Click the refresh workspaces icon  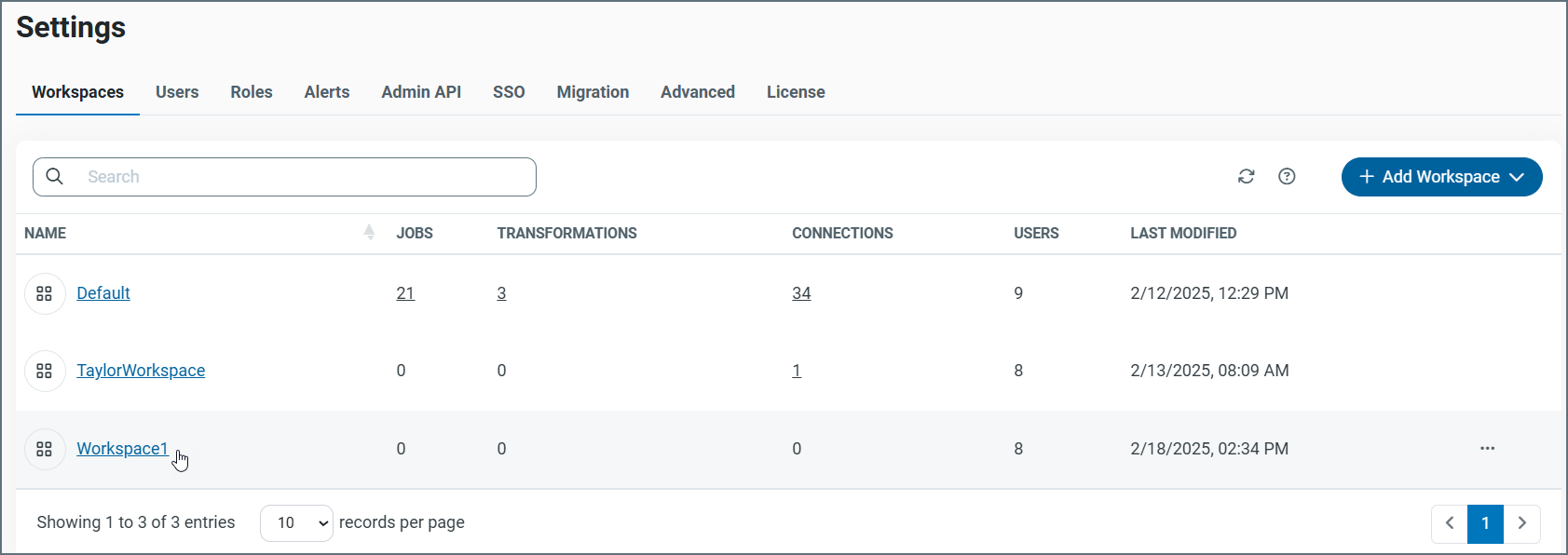tap(1246, 177)
